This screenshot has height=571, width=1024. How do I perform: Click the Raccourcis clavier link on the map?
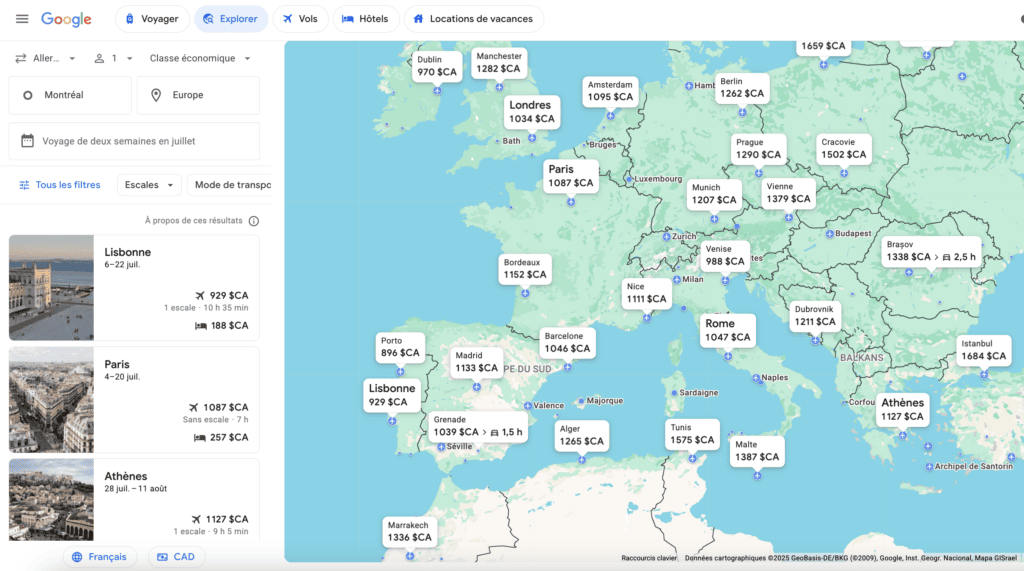pos(649,558)
